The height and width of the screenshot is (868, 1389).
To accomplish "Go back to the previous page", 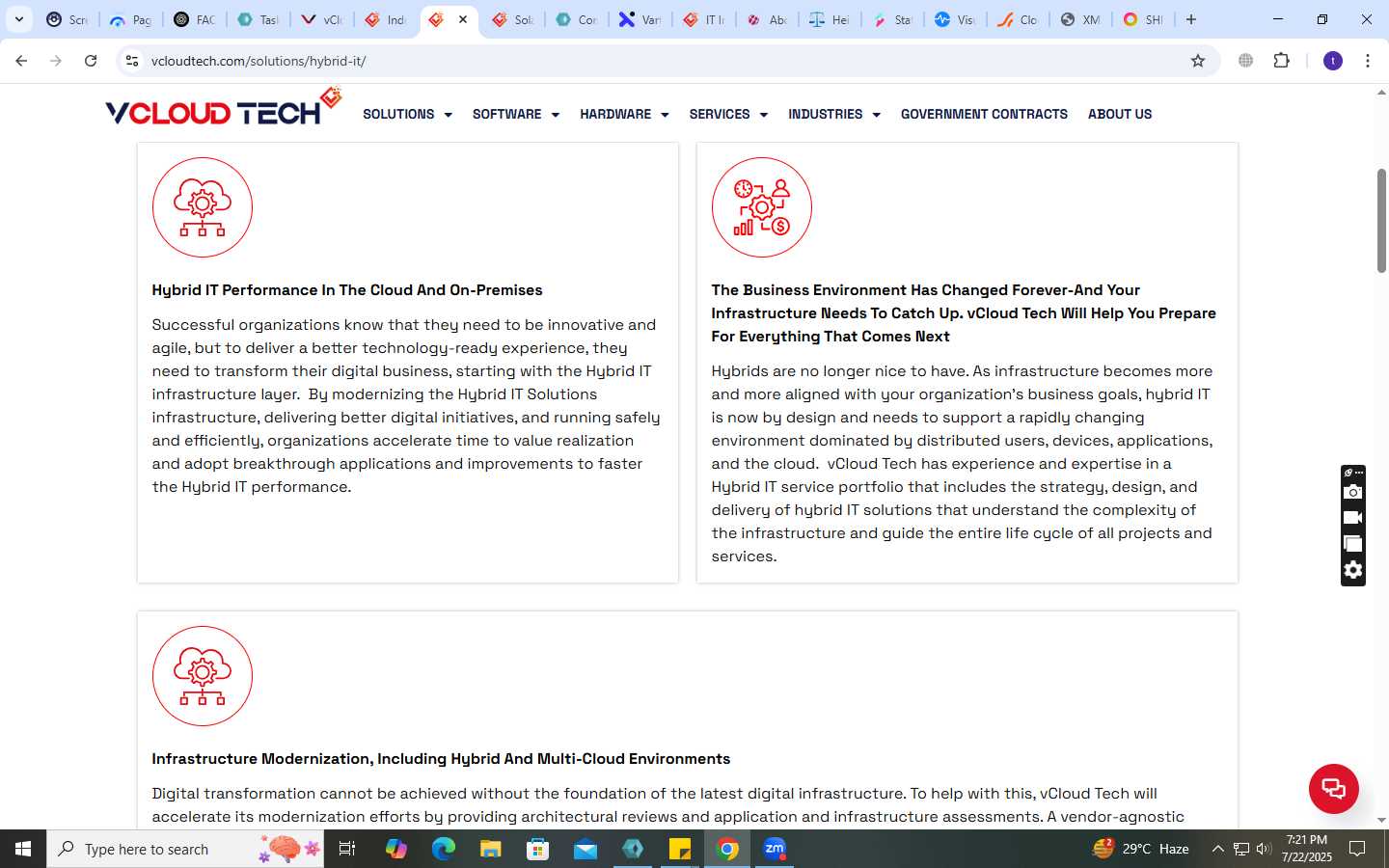I will click(21, 61).
